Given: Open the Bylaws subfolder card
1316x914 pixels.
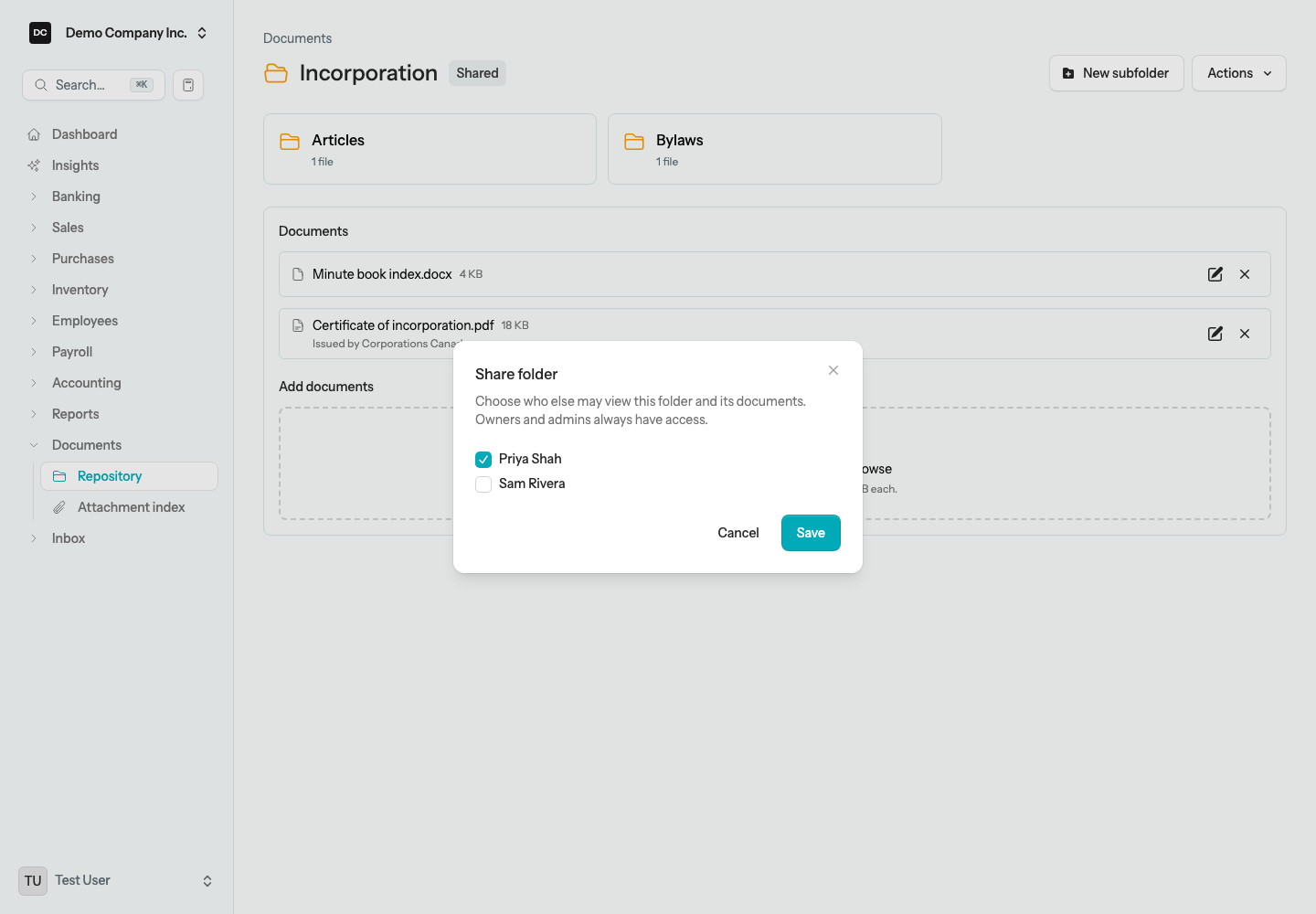Looking at the screenshot, I should (775, 149).
